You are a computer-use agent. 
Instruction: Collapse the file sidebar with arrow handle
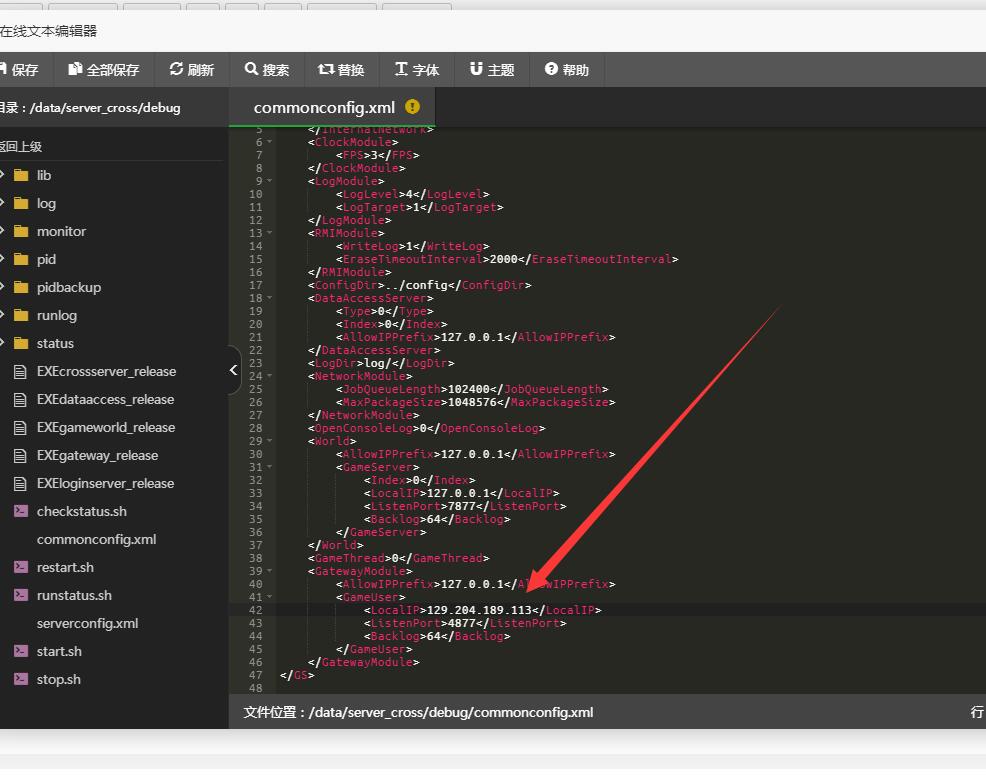pos(233,370)
